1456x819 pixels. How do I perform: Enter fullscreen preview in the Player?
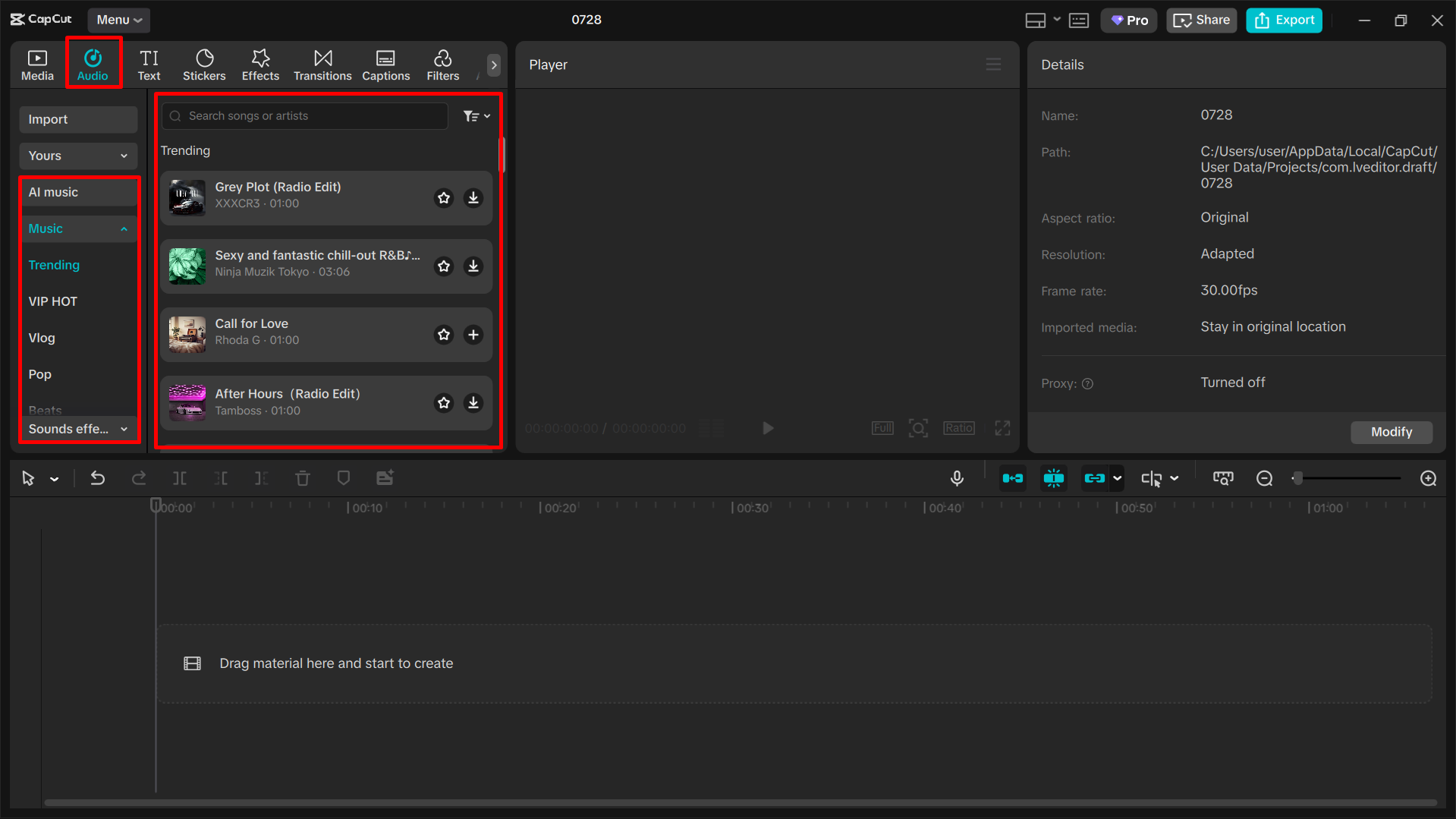1003,429
